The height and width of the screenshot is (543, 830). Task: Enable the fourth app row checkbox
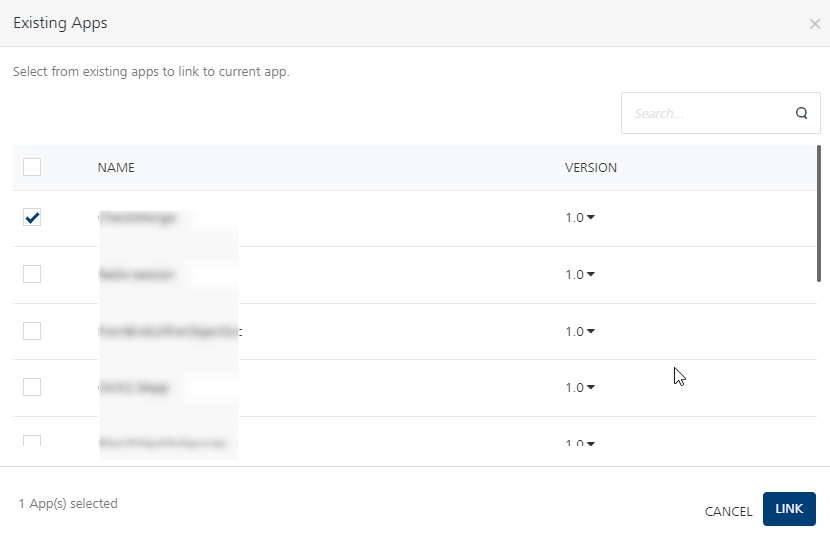(x=32, y=387)
